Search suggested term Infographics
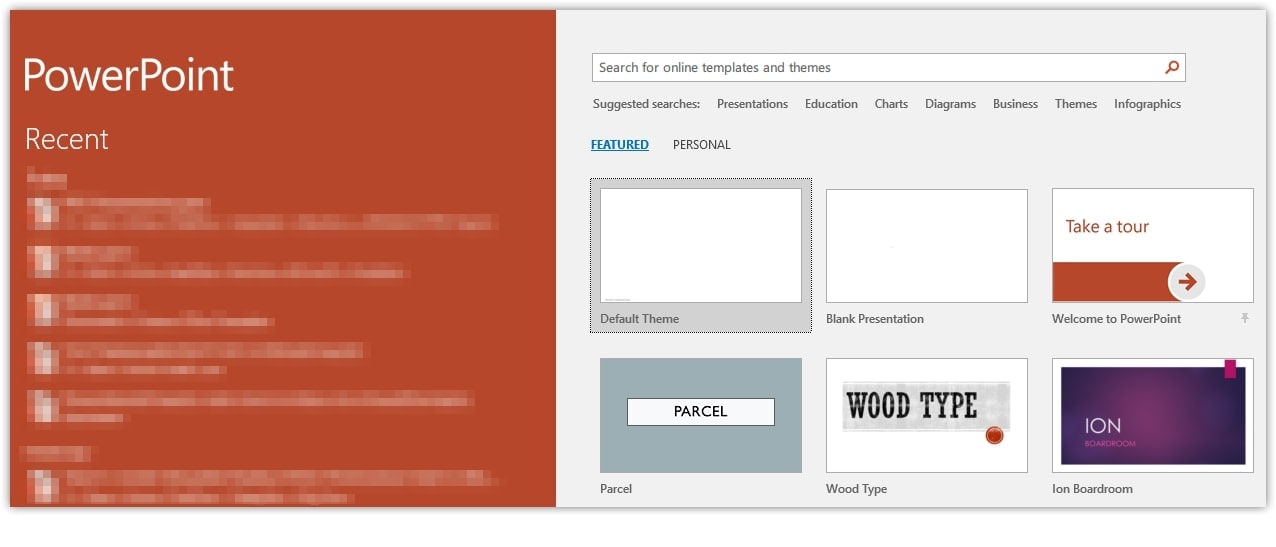The width and height of the screenshot is (1276, 547). tap(1147, 104)
